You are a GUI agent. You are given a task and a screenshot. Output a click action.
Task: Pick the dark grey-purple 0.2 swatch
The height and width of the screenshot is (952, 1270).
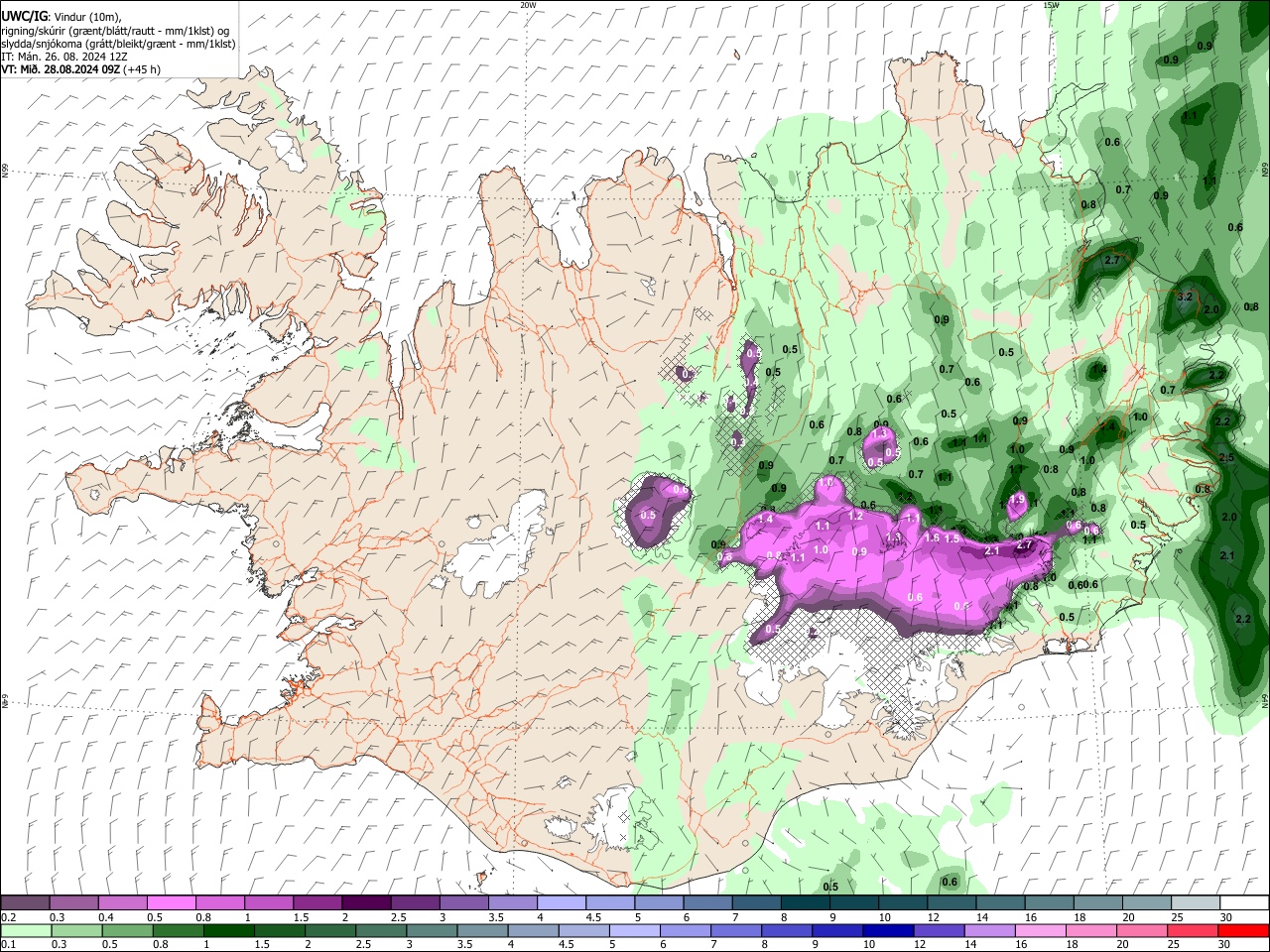25,902
